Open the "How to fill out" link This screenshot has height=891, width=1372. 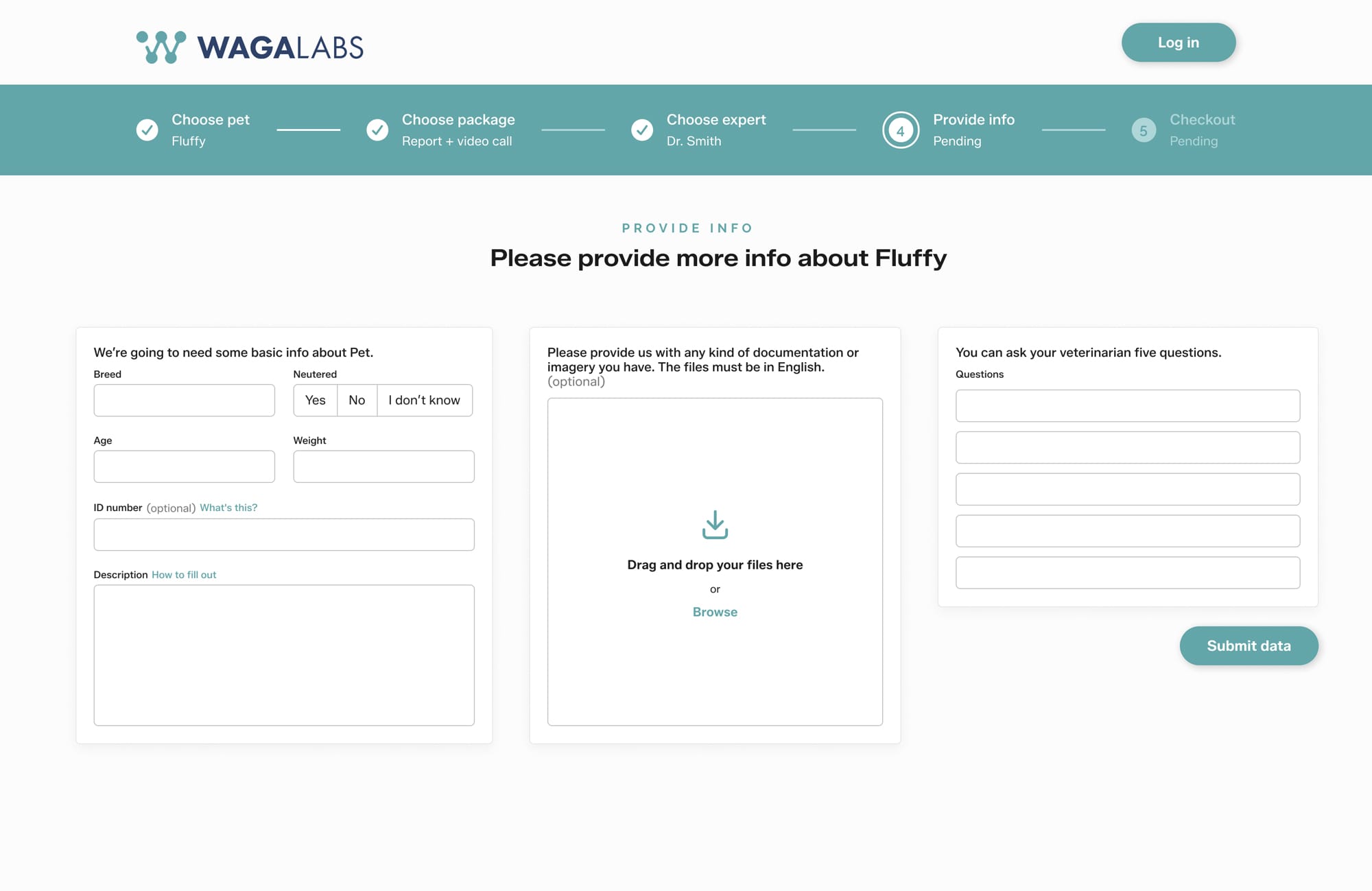tap(184, 575)
